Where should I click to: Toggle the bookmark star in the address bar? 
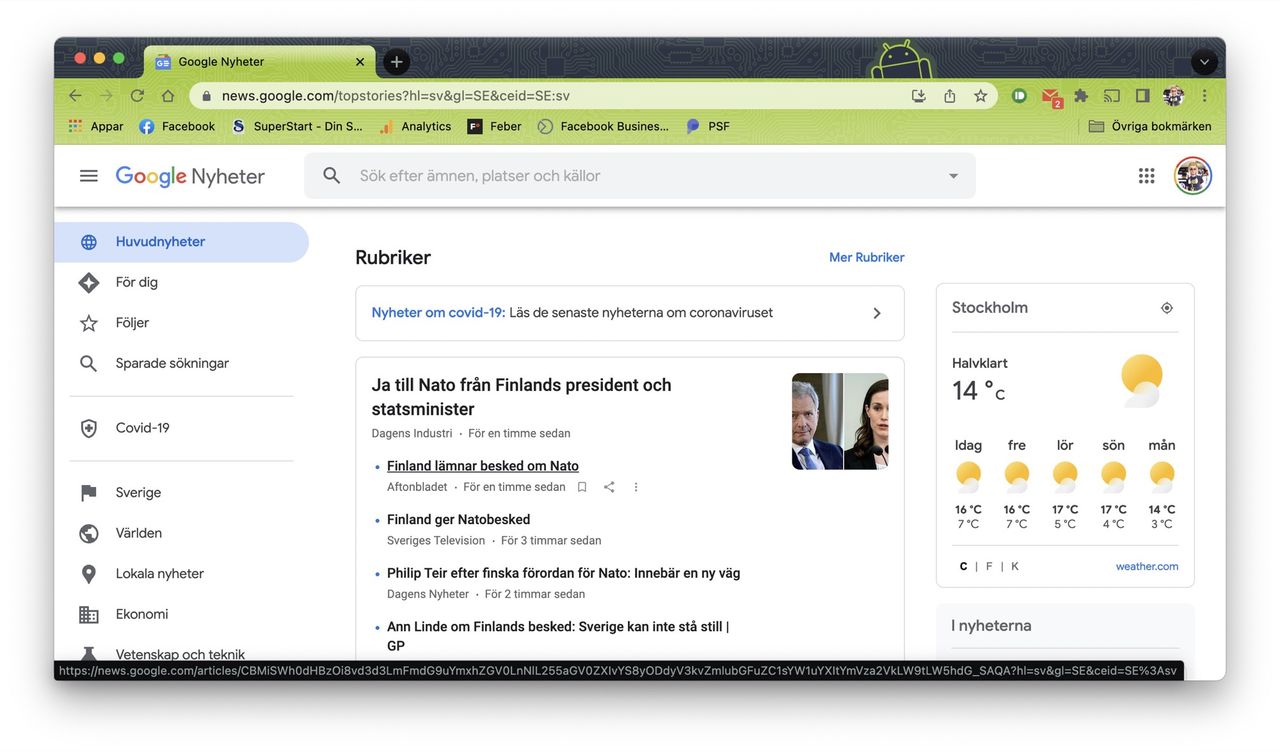pos(980,95)
